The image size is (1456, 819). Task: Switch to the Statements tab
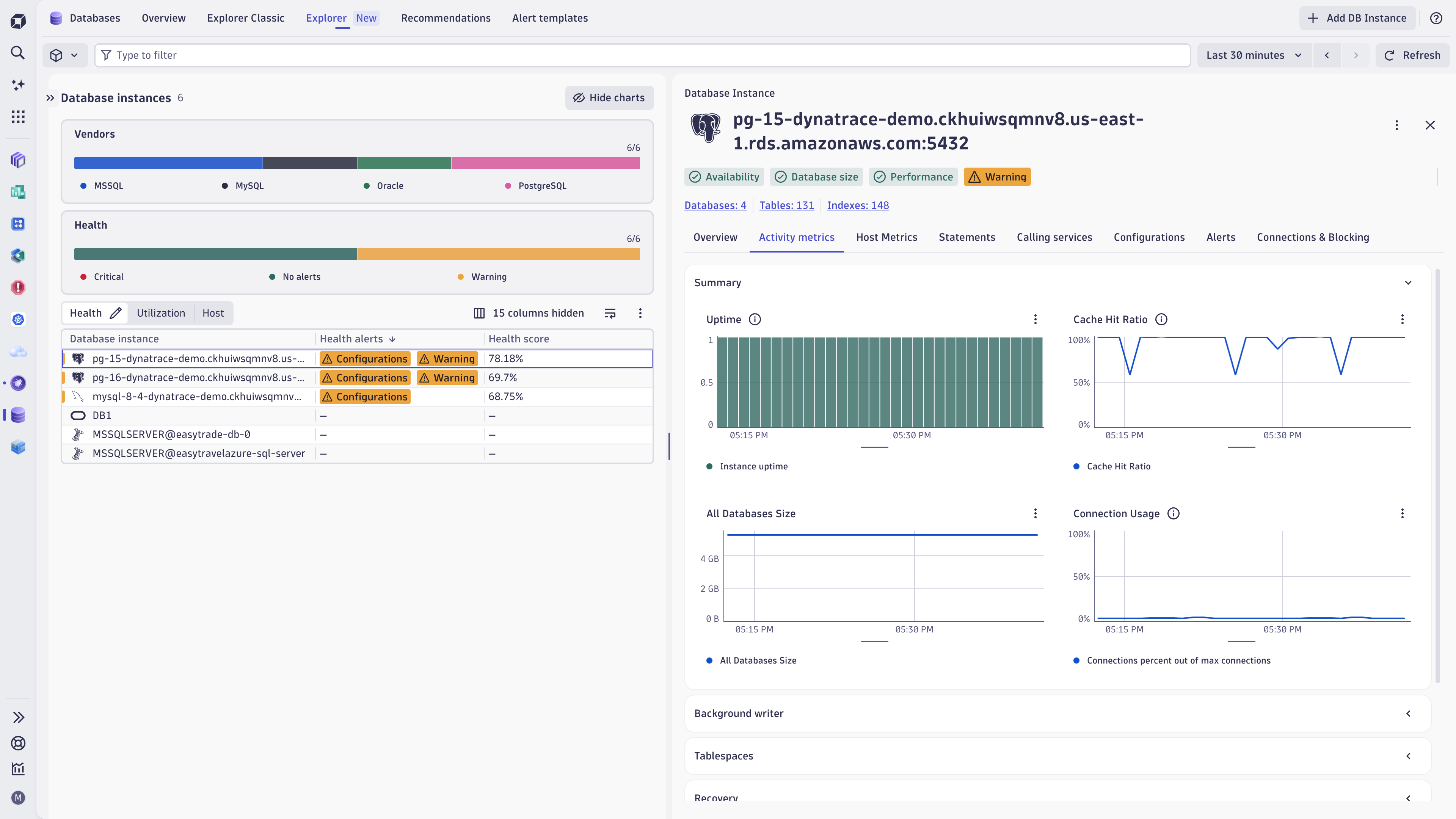click(x=966, y=237)
